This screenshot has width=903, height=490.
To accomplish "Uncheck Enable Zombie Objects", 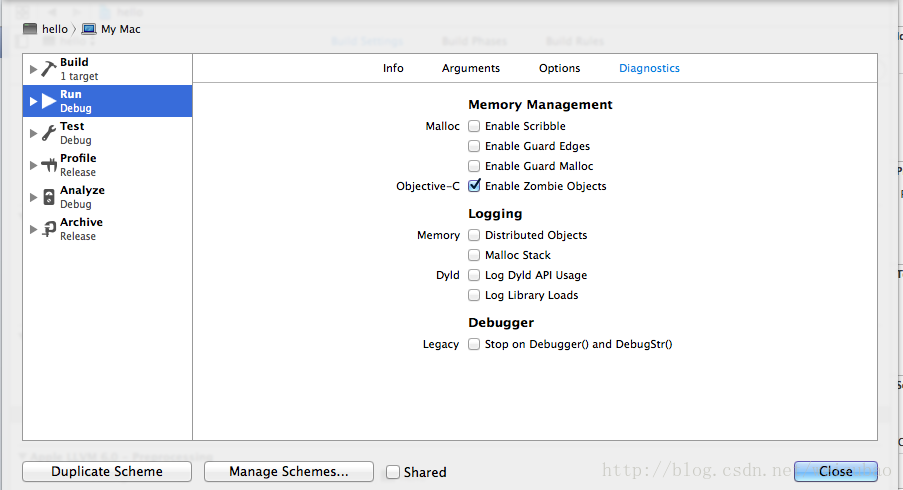I will [474, 186].
